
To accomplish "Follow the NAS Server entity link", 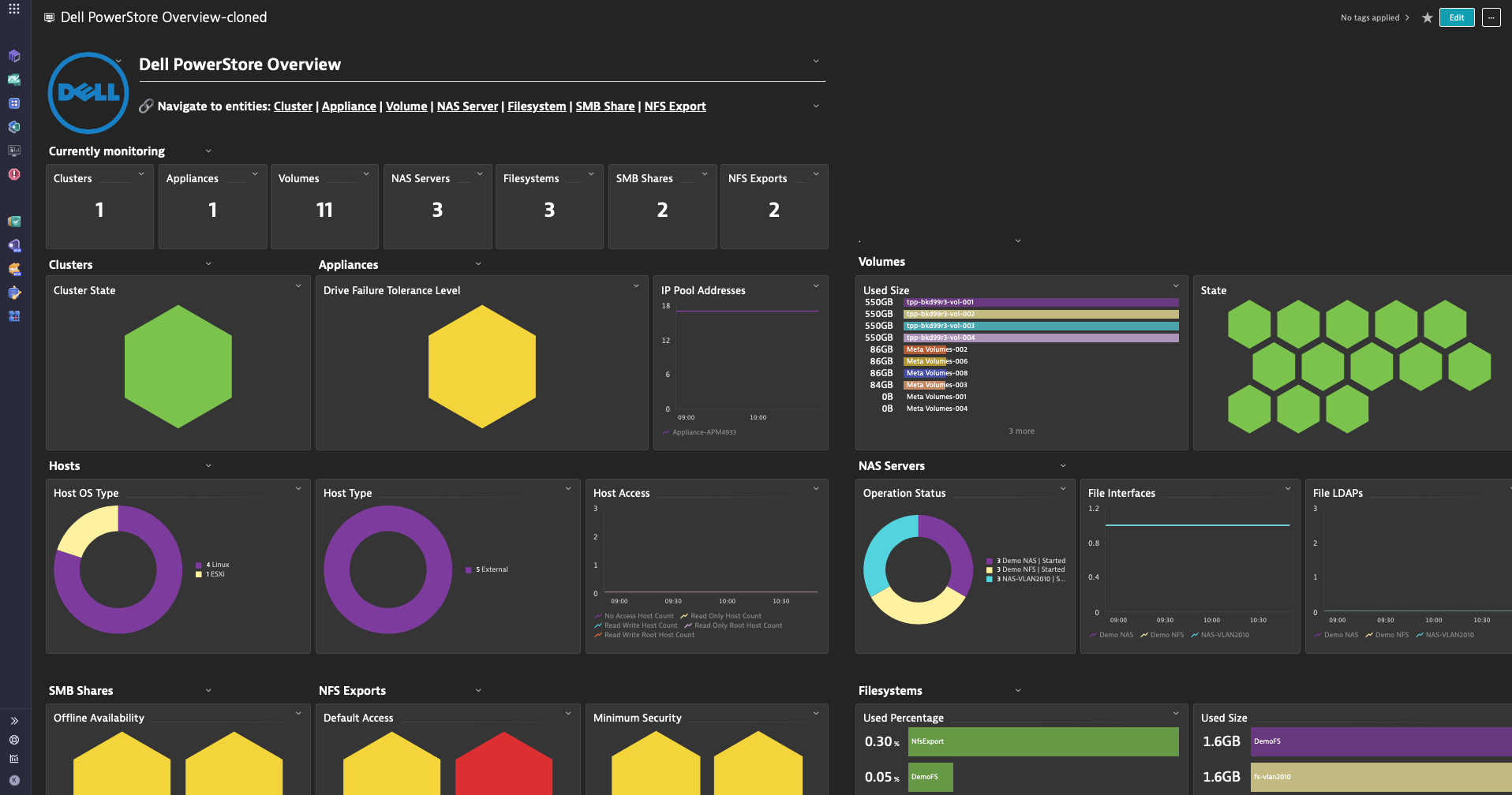I will 467,106.
